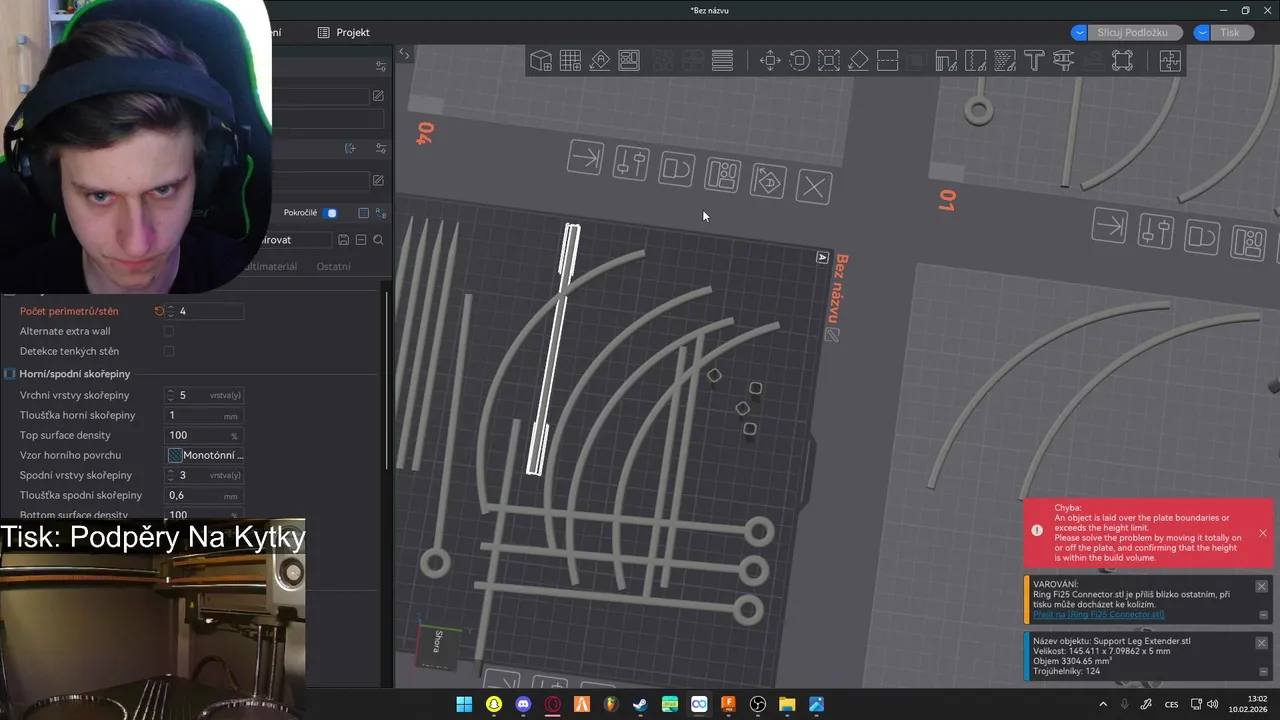This screenshot has width=1280, height=720.
Task: Click Slicuj Podložku button
Action: coord(1133,33)
